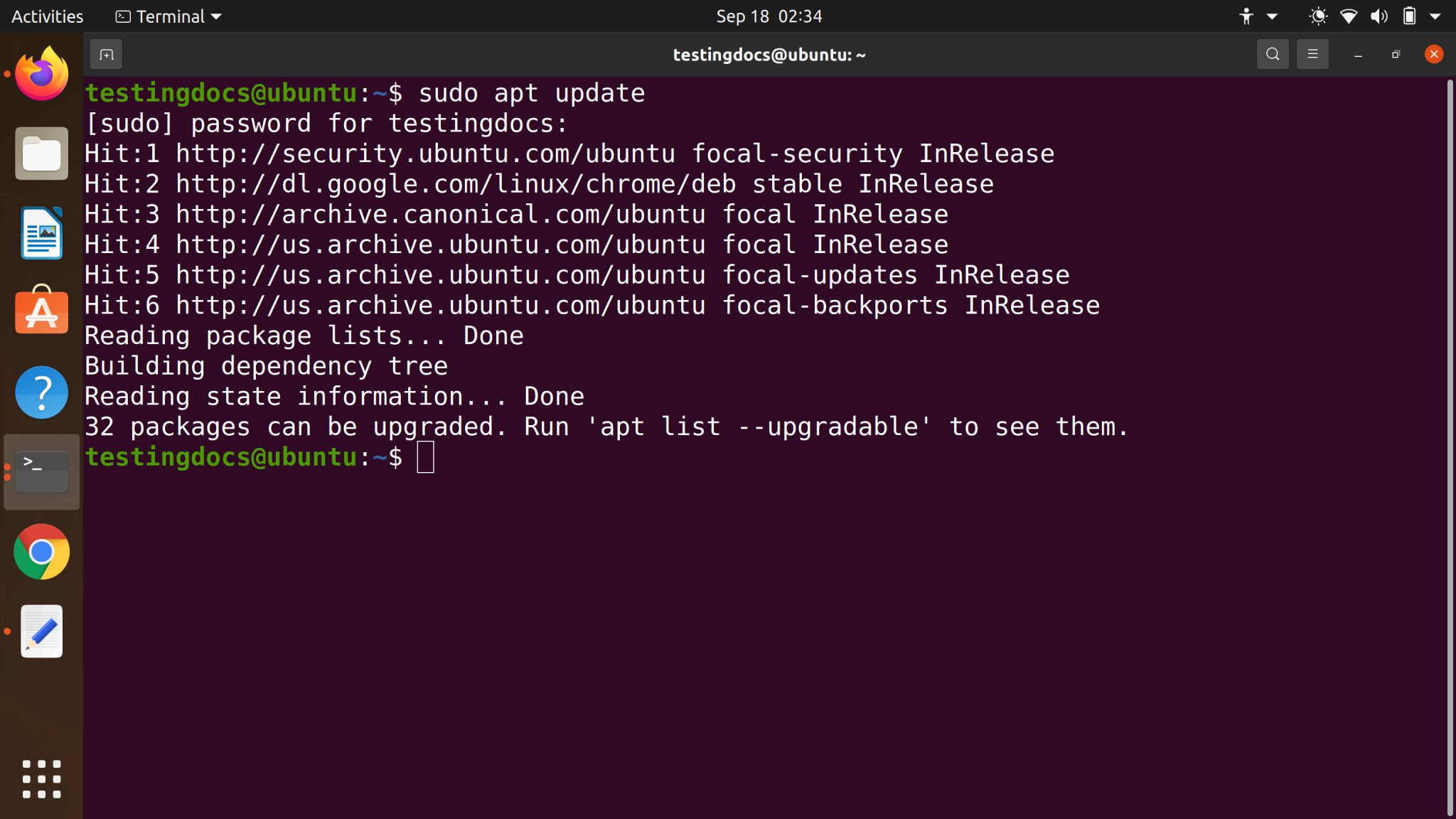
Task: Open a new terminal tab
Action: (106, 54)
